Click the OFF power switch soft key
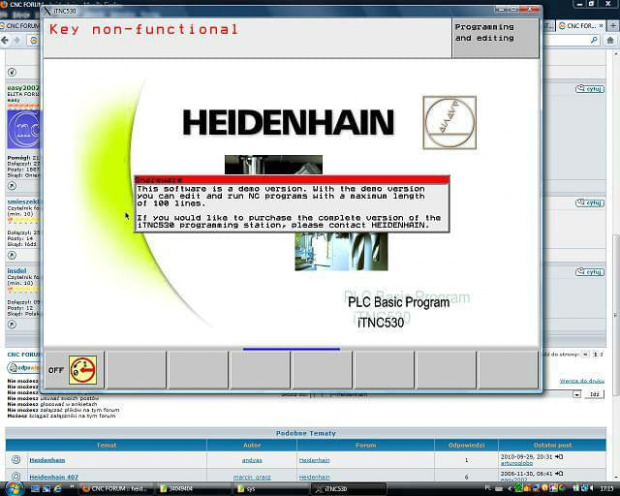620x496 pixels. pyautogui.click(x=74, y=370)
